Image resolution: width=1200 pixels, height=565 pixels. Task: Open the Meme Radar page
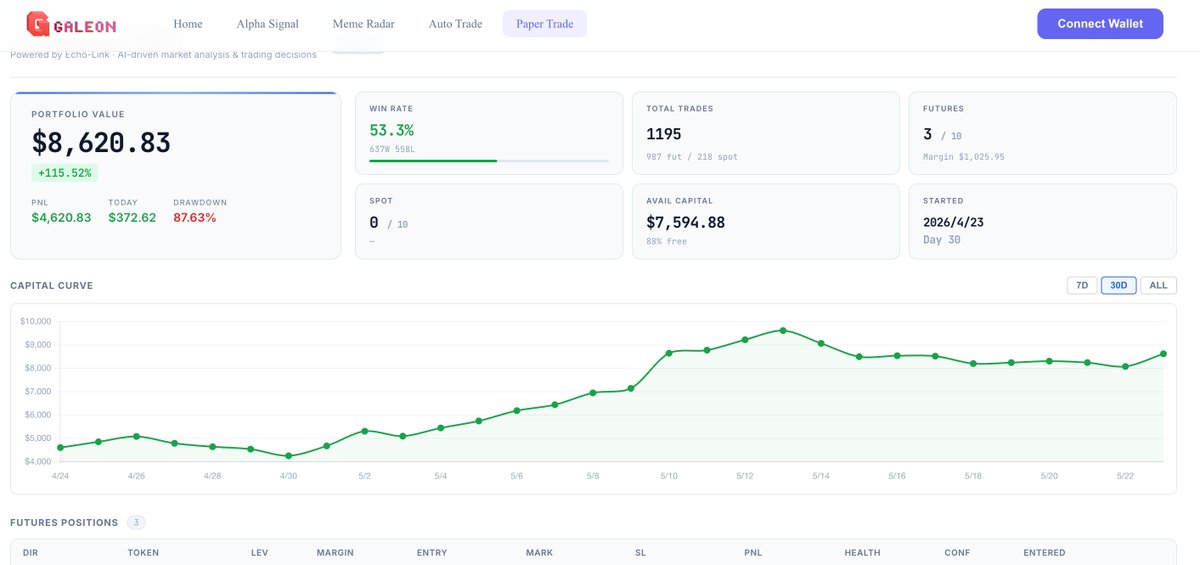coord(364,24)
